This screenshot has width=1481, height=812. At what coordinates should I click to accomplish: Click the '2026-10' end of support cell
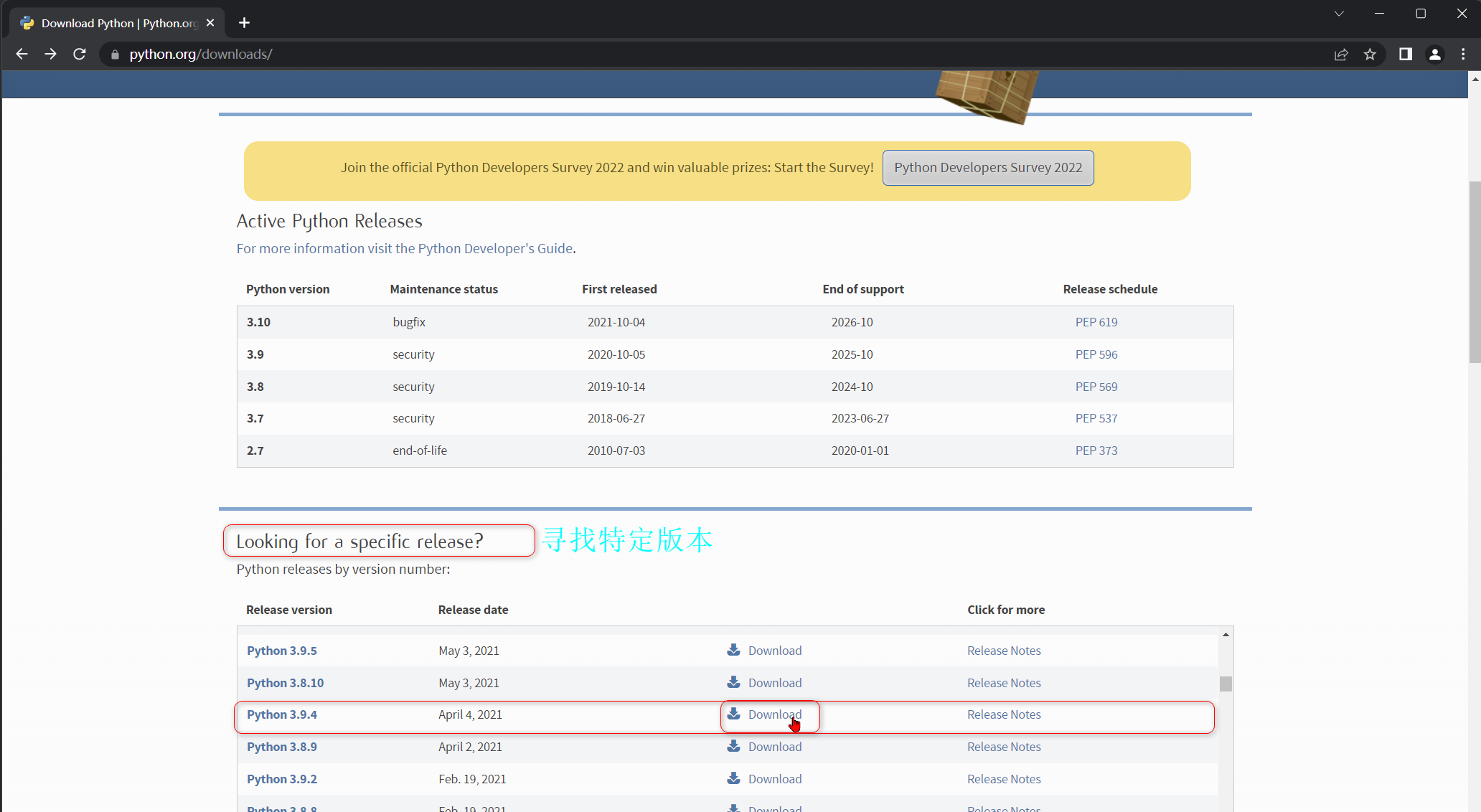pyautogui.click(x=852, y=322)
